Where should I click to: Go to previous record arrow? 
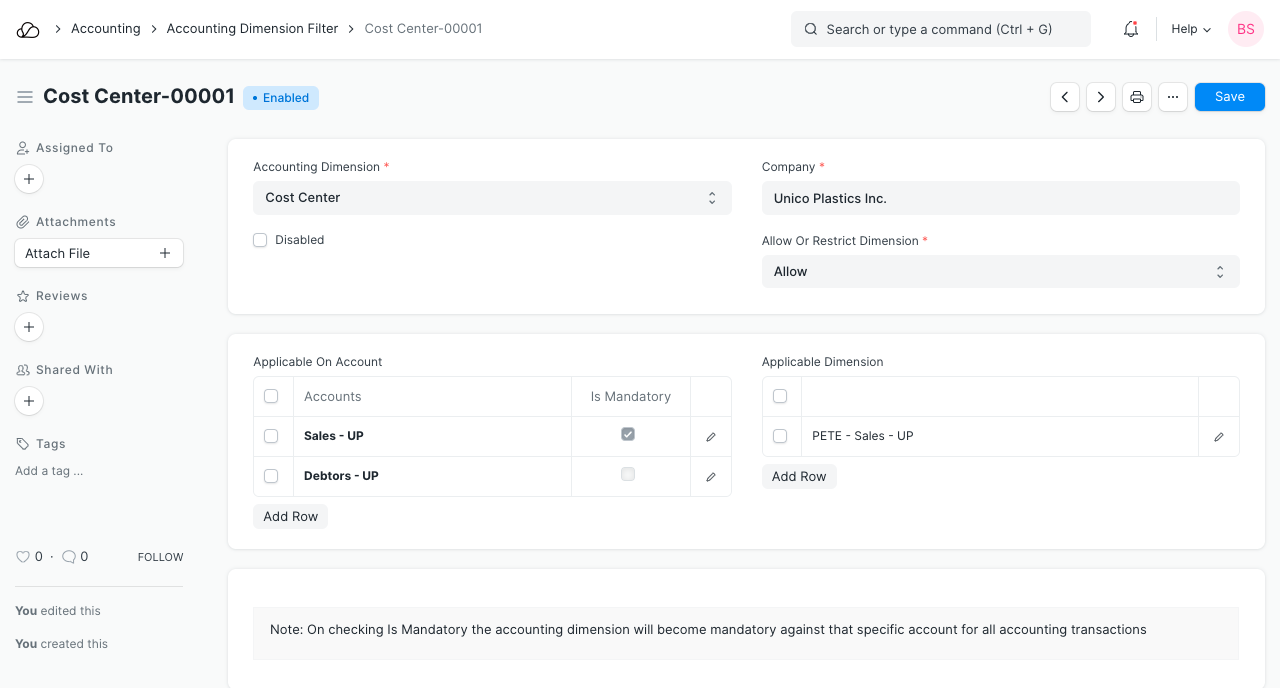[x=1065, y=97]
